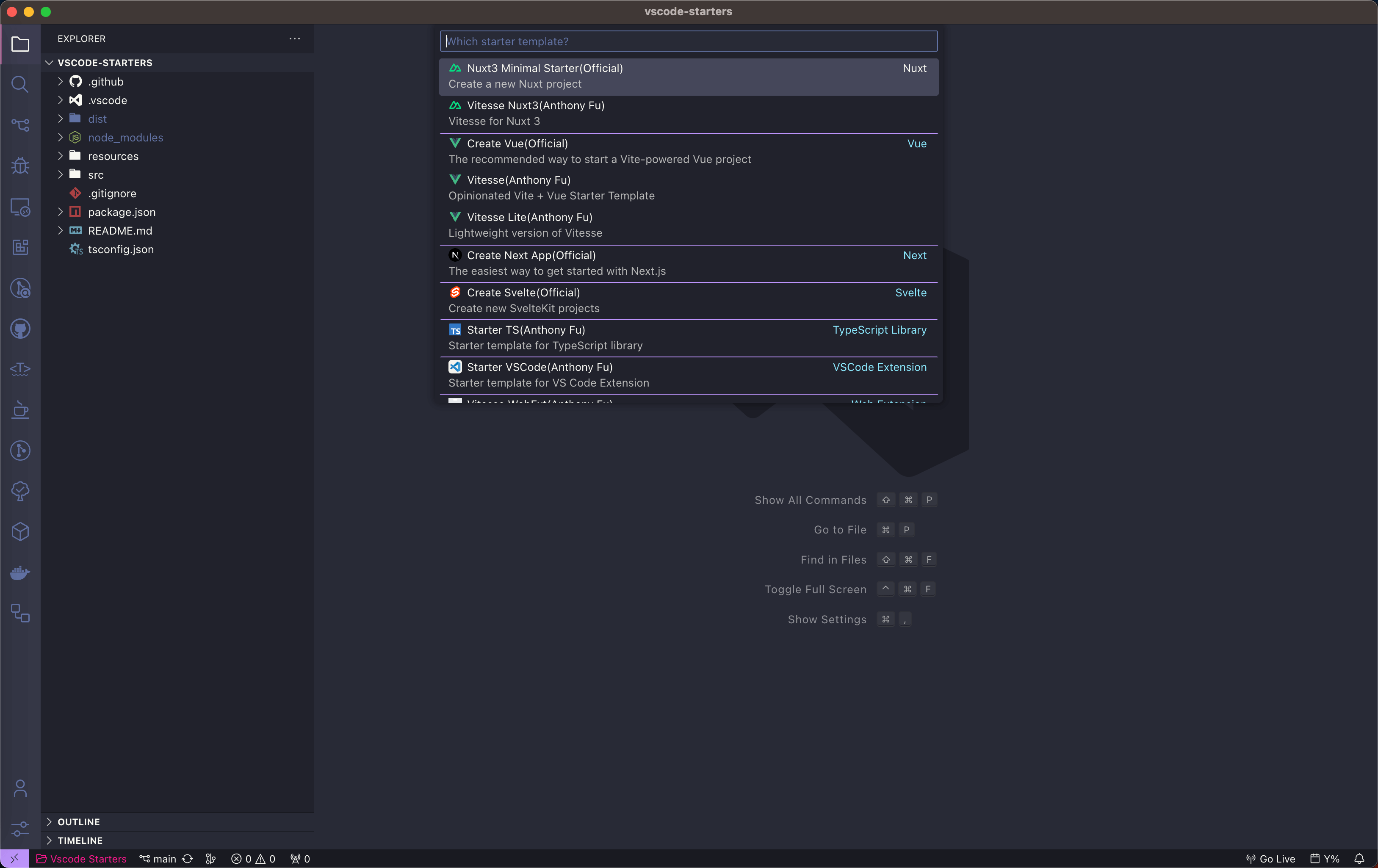Click Go Live in status bar
This screenshot has height=868, width=1378.
click(1270, 858)
